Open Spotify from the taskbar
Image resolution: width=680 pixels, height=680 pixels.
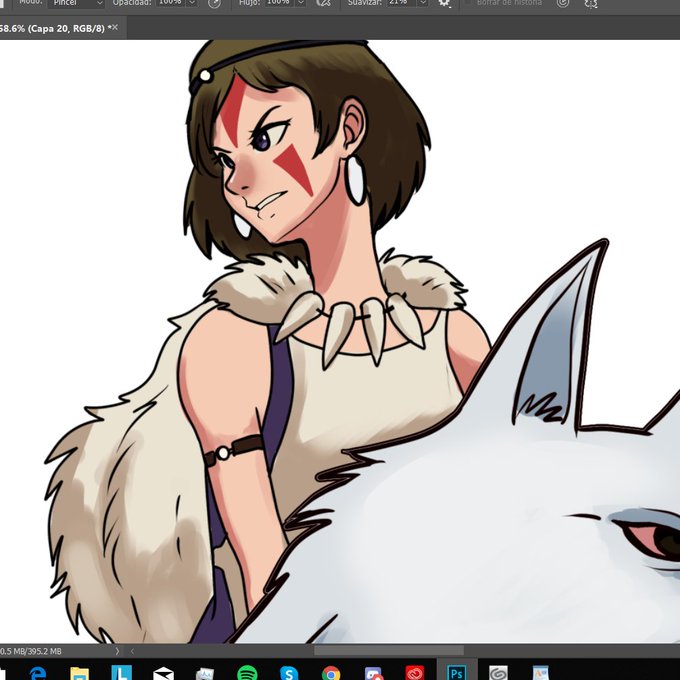click(x=247, y=673)
